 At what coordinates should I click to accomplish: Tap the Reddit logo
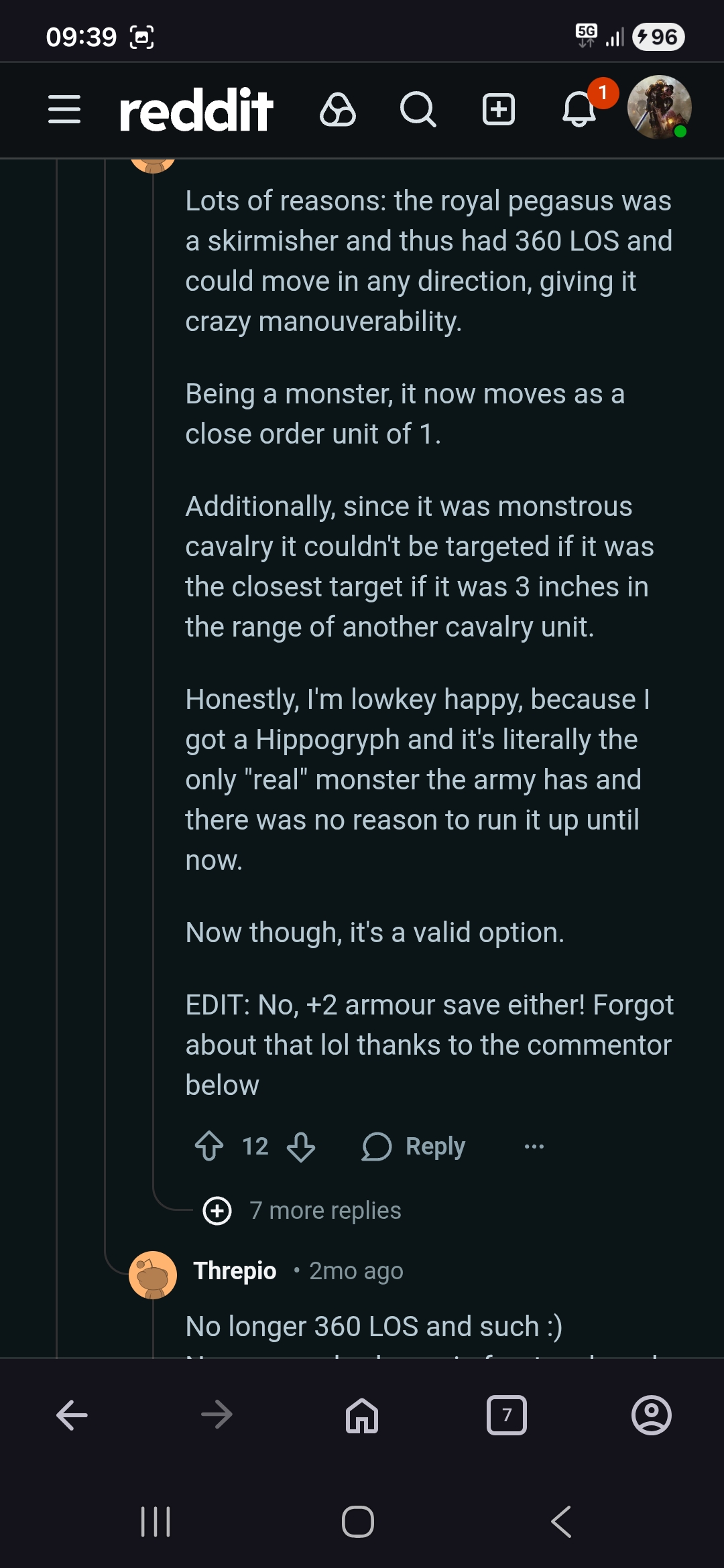click(196, 109)
